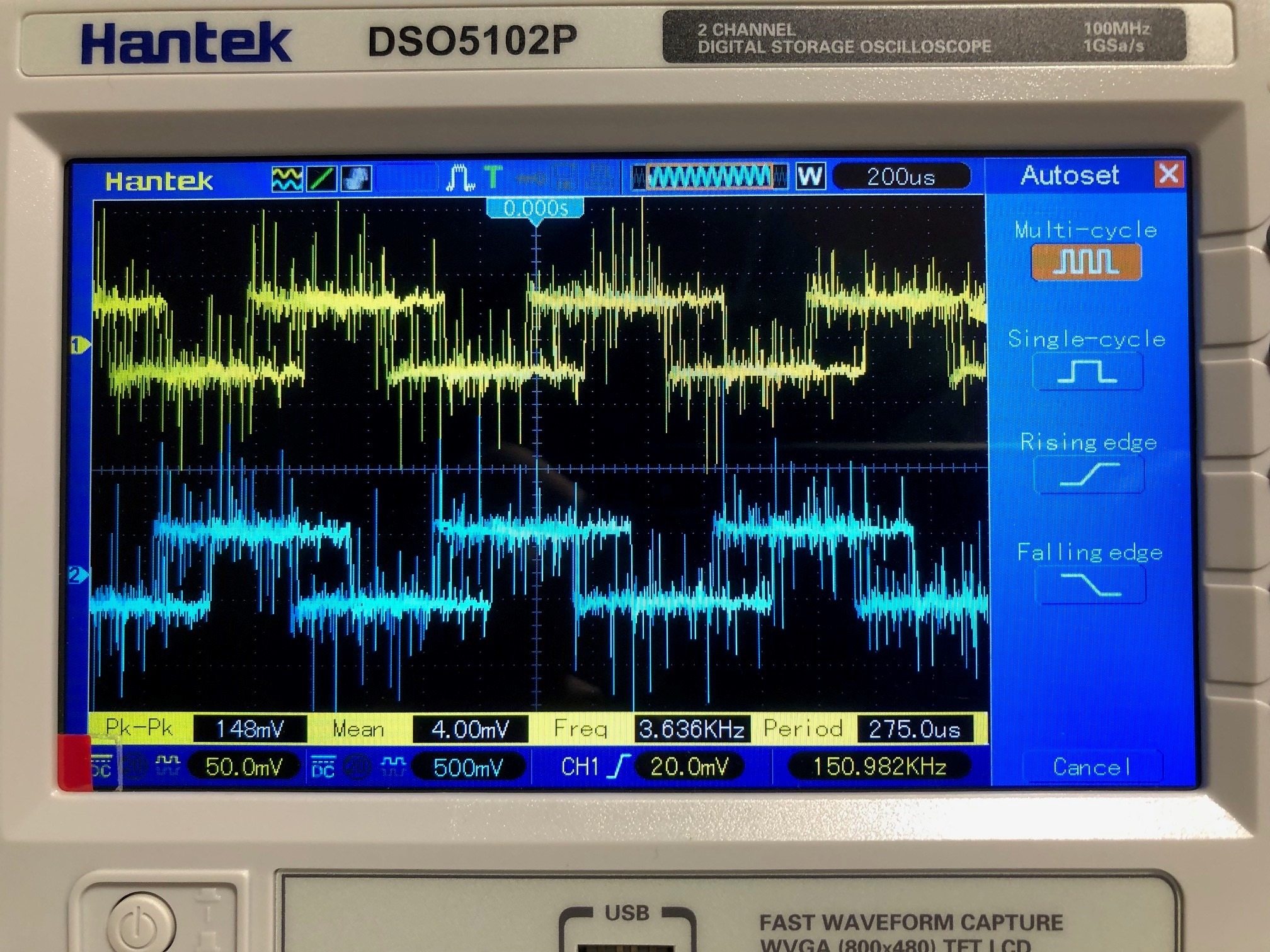Viewport: 1270px width, 952px height.
Task: Tap the Period measurement label
Action: 803,729
